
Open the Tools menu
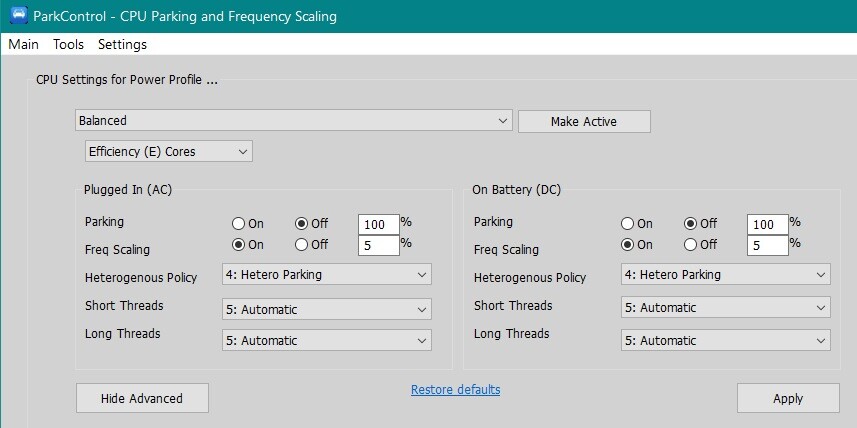tap(68, 44)
